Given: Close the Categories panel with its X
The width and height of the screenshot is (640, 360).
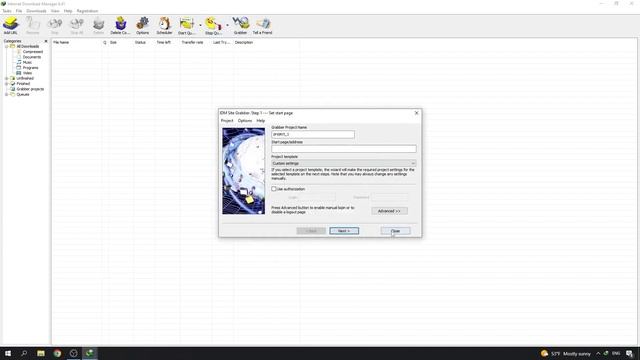Looking at the screenshot, I should (x=46, y=41).
